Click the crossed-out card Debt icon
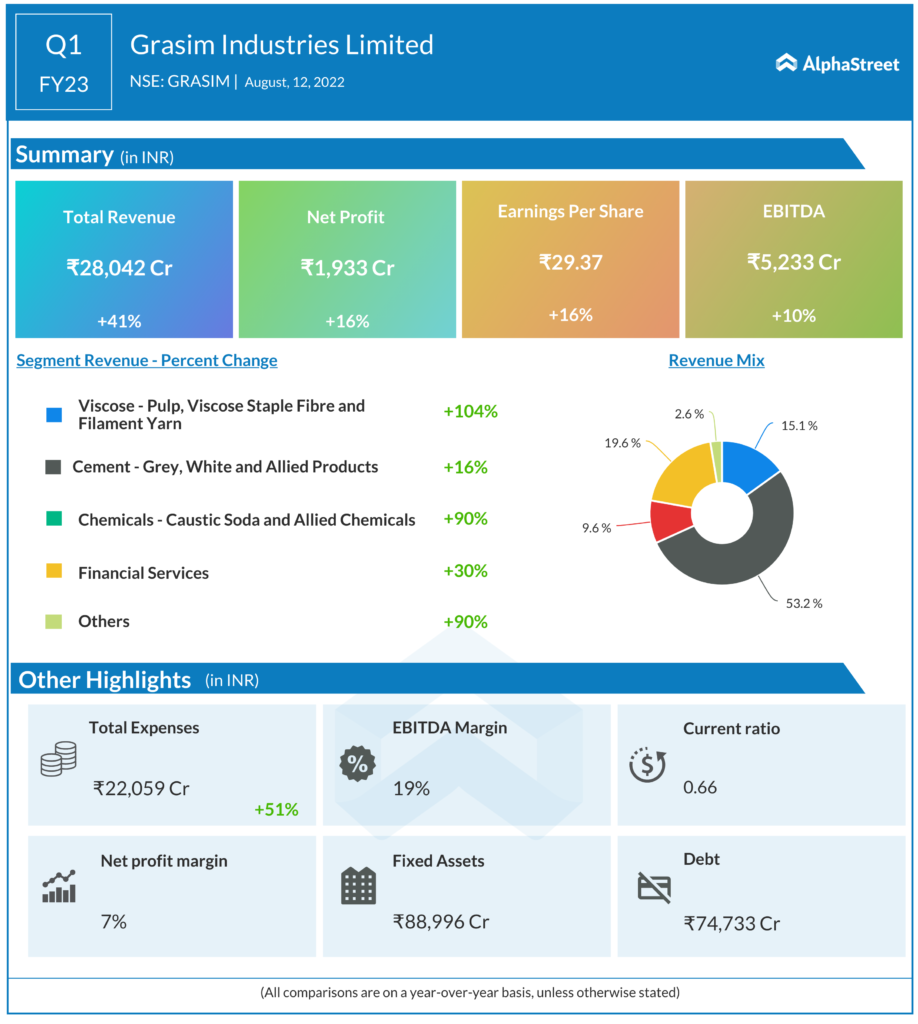 click(654, 886)
